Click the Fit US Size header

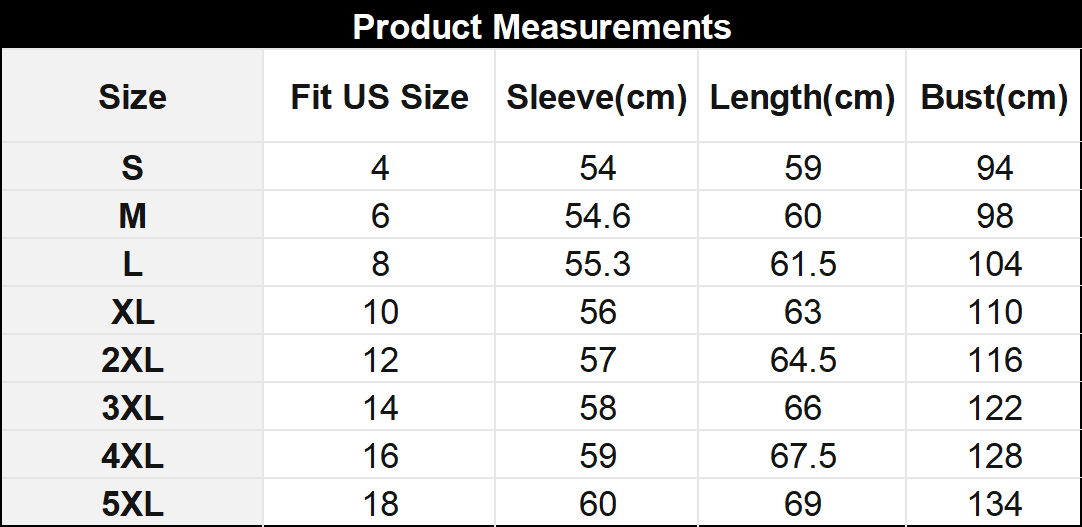(x=379, y=97)
